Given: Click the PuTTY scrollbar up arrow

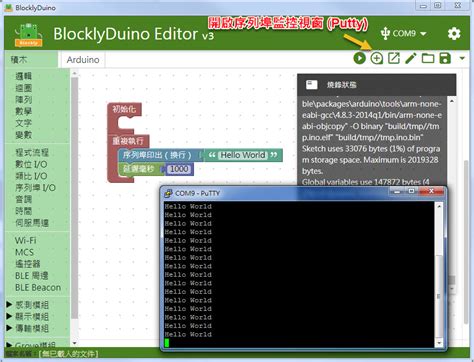Looking at the screenshot, I should tap(439, 207).
